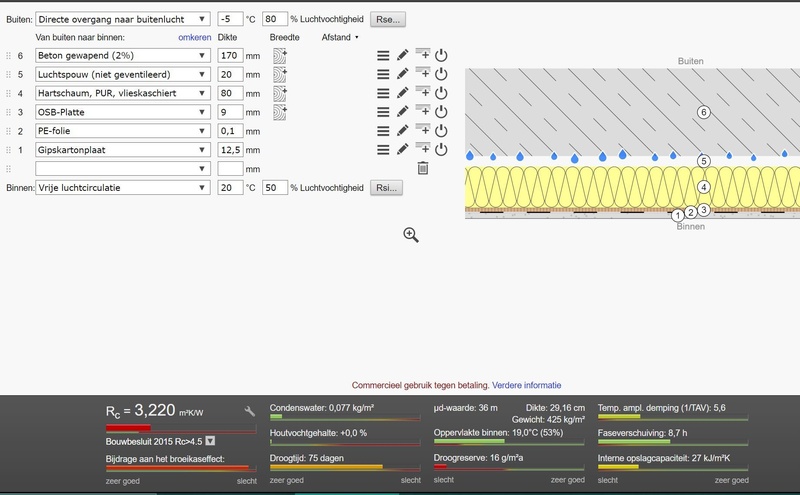The image size is (800, 495).
Task: Focus inside humidity field 50
Action: [x=275, y=188]
